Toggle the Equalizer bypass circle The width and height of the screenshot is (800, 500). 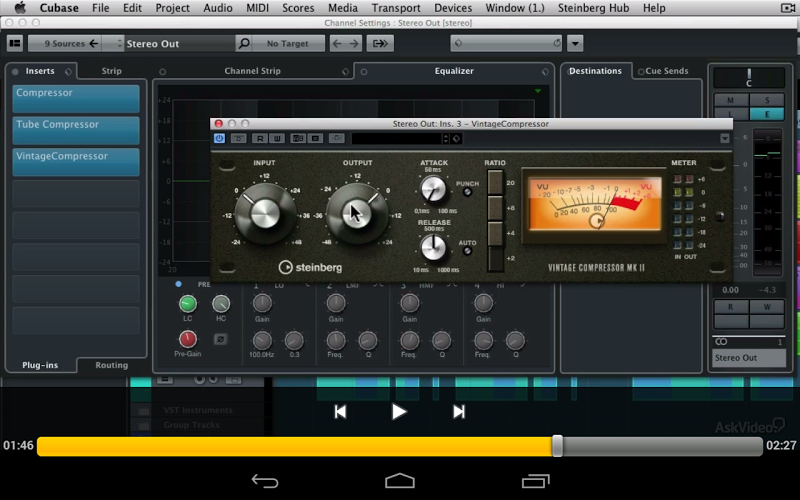pyautogui.click(x=364, y=72)
